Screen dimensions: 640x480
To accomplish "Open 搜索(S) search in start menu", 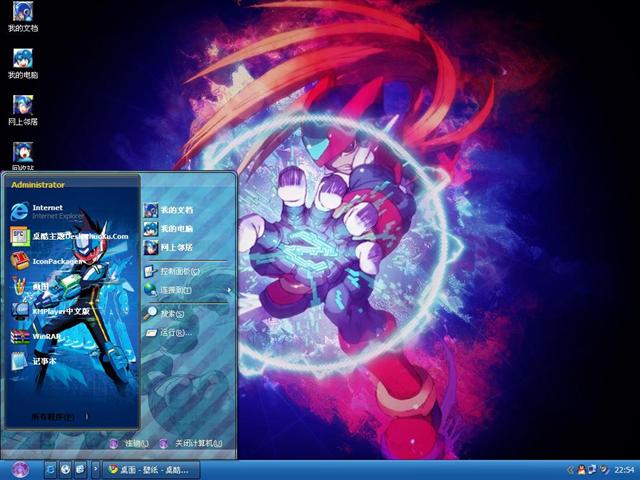I will (x=164, y=313).
